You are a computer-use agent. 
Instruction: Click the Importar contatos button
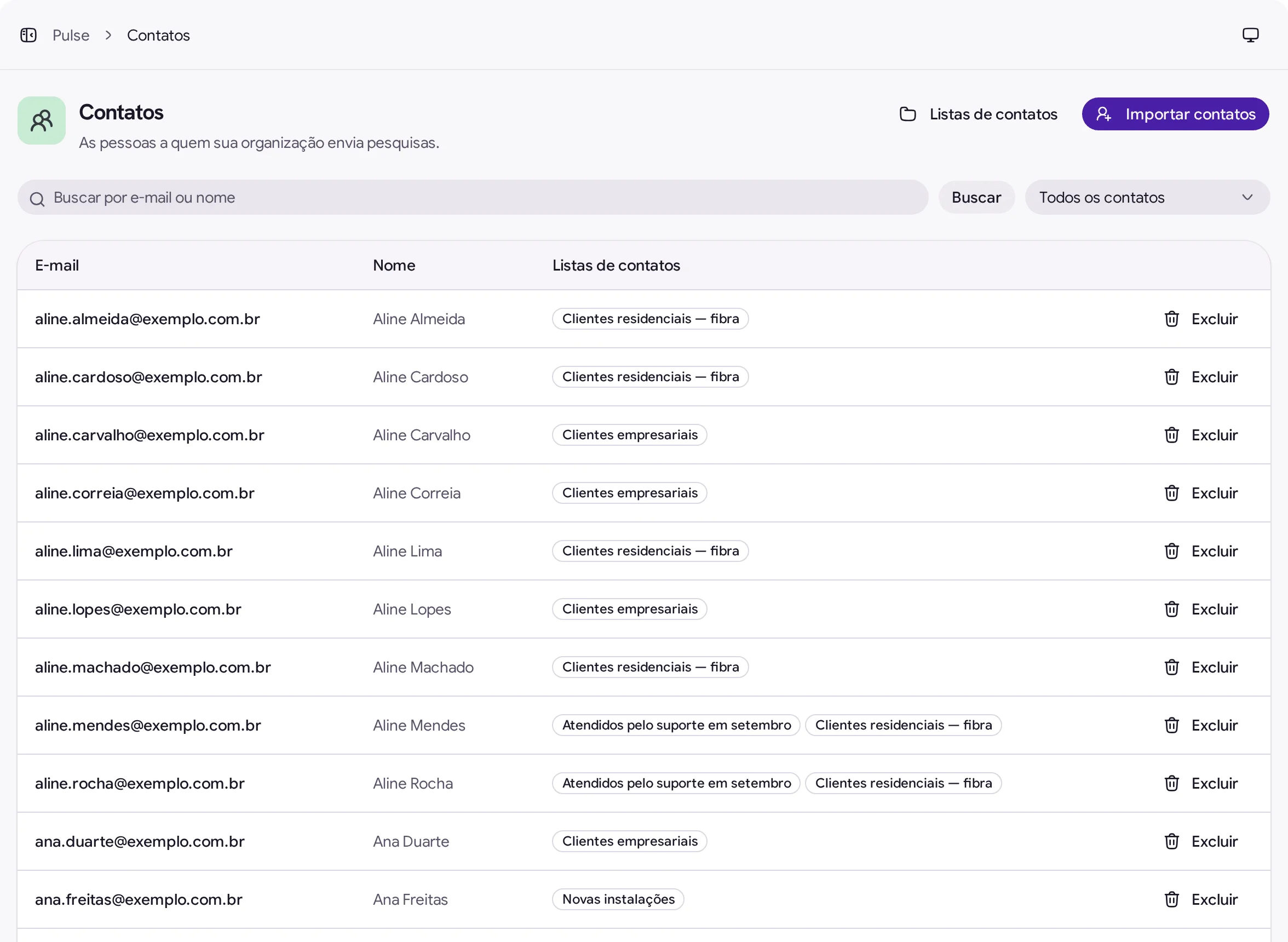[1176, 114]
